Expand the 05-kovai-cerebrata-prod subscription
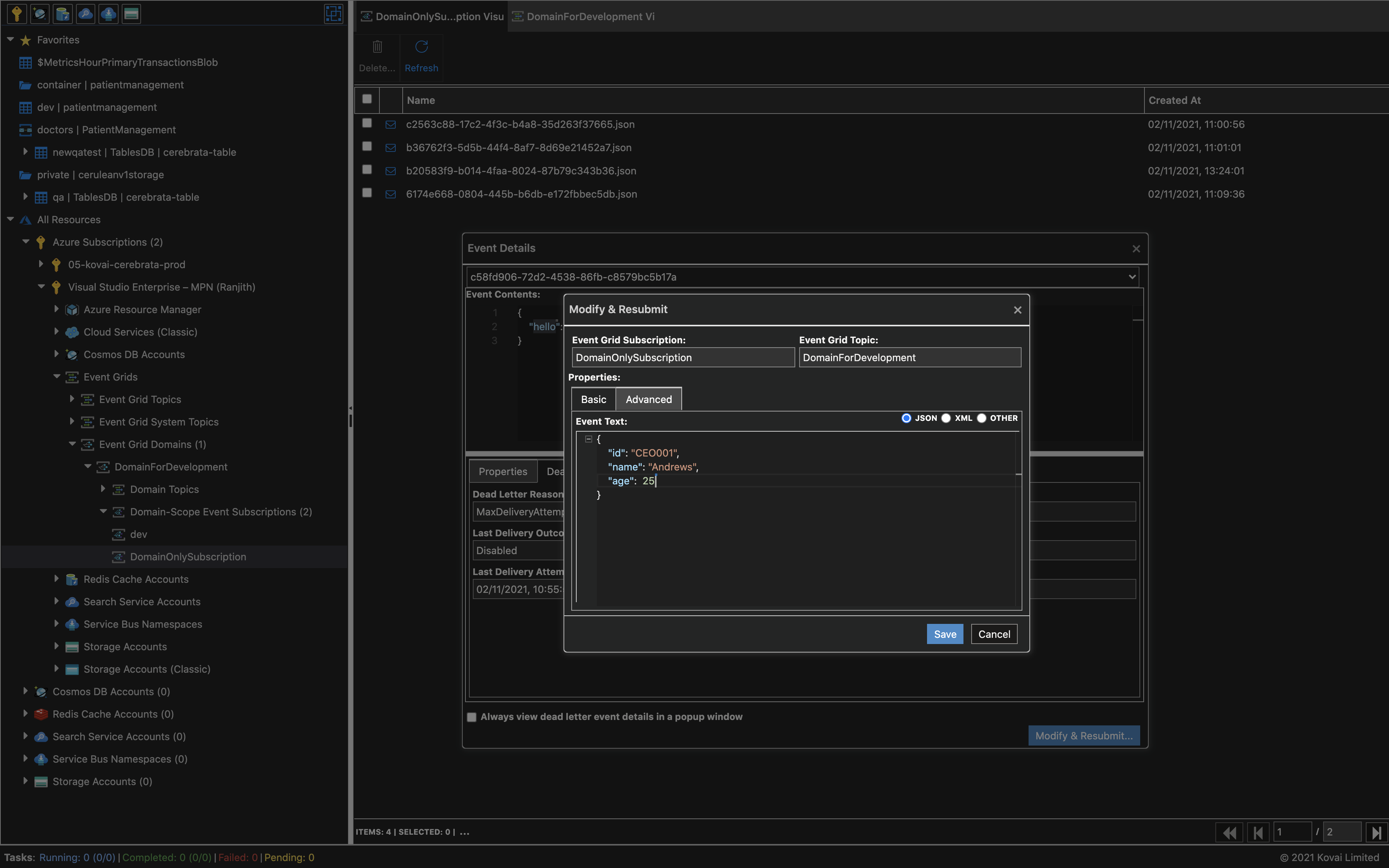The height and width of the screenshot is (868, 1389). (41, 264)
